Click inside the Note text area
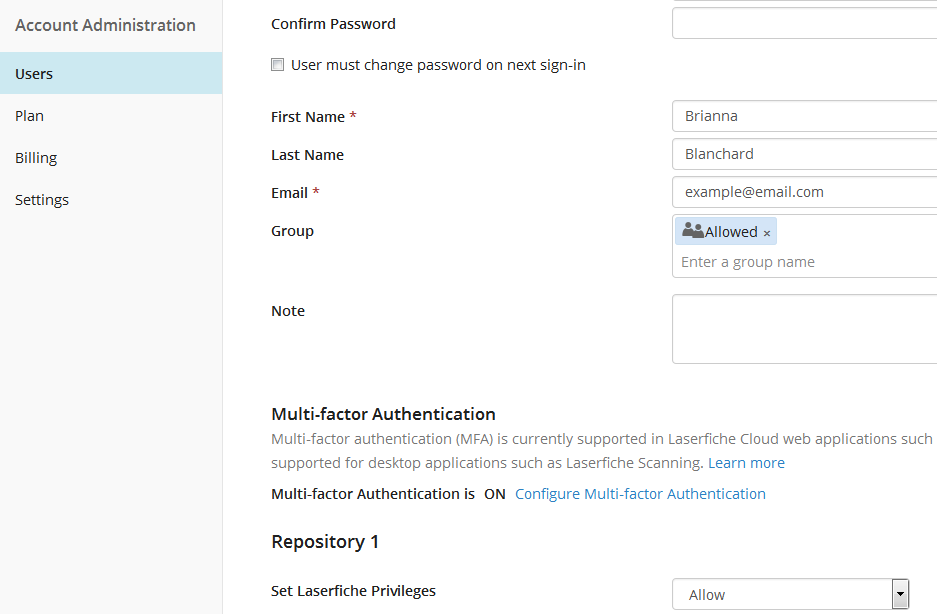Image resolution: width=937 pixels, height=614 pixels. [804, 329]
